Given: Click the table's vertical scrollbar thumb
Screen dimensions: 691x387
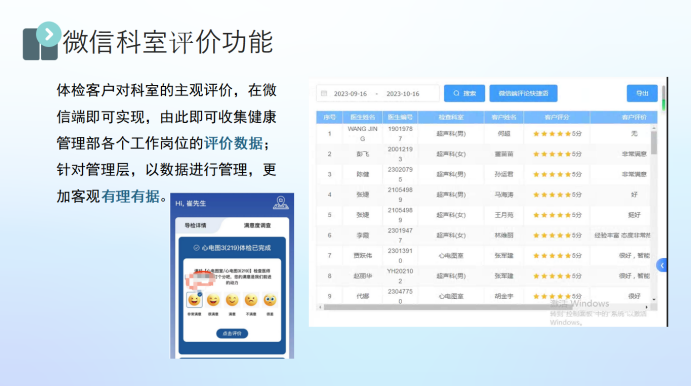Looking at the screenshot, I should click(654, 142).
